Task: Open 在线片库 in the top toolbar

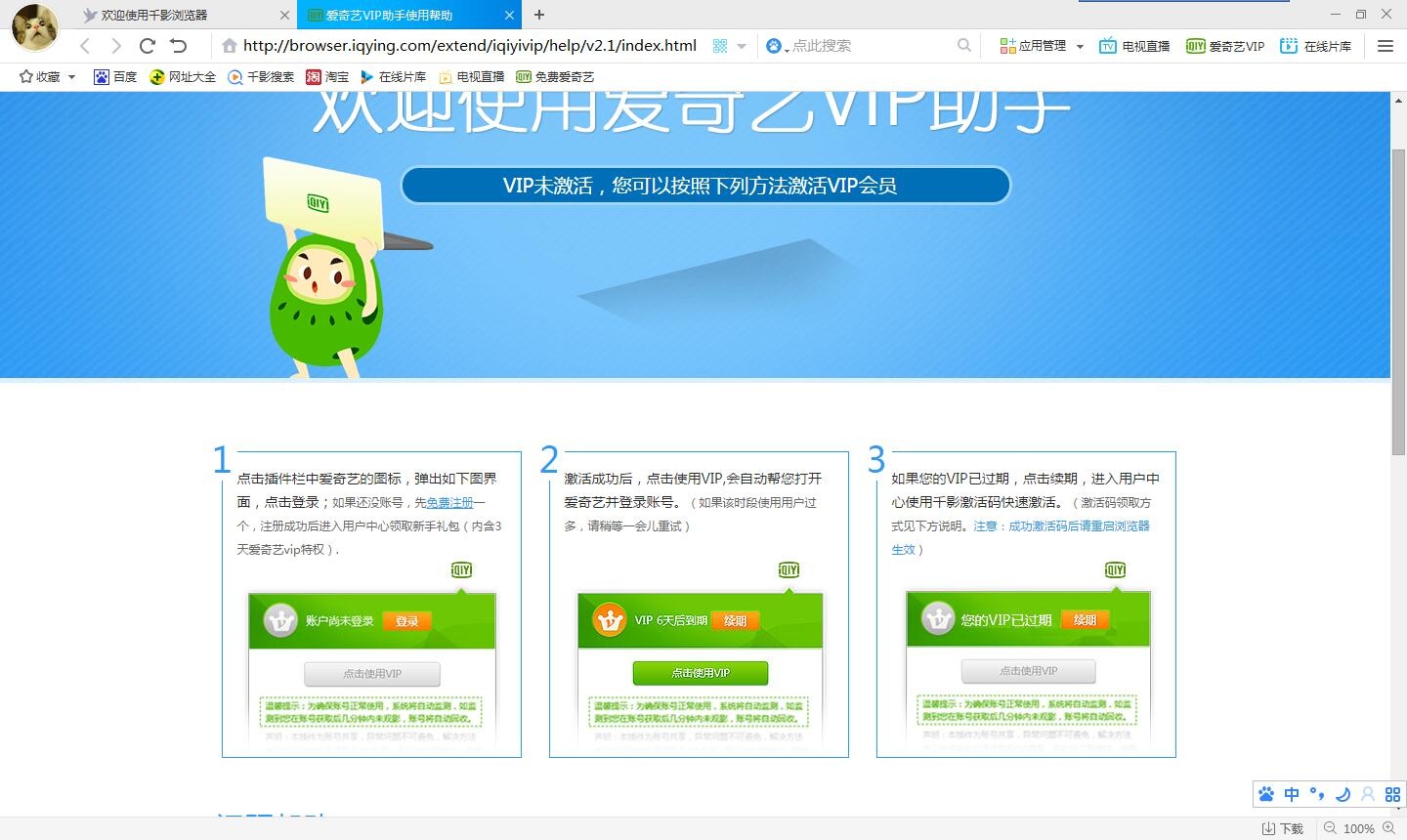Action: tap(1316, 46)
